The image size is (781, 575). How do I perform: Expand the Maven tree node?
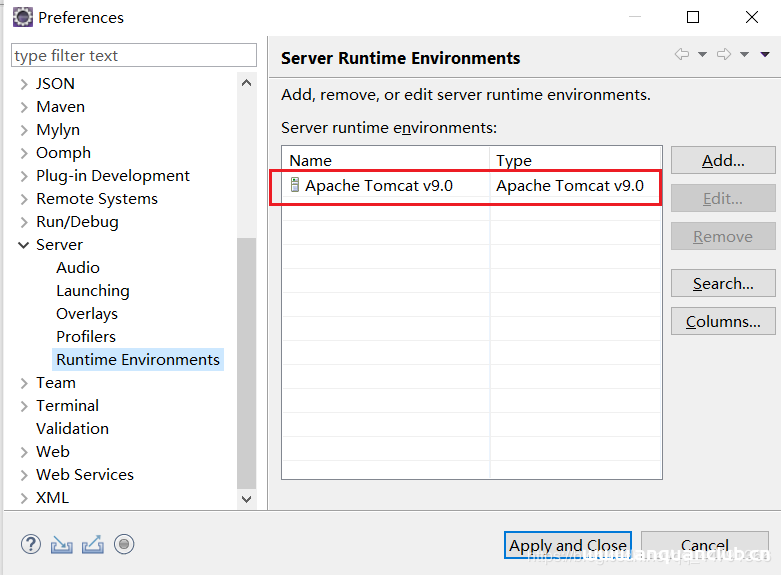pyautogui.click(x=24, y=107)
